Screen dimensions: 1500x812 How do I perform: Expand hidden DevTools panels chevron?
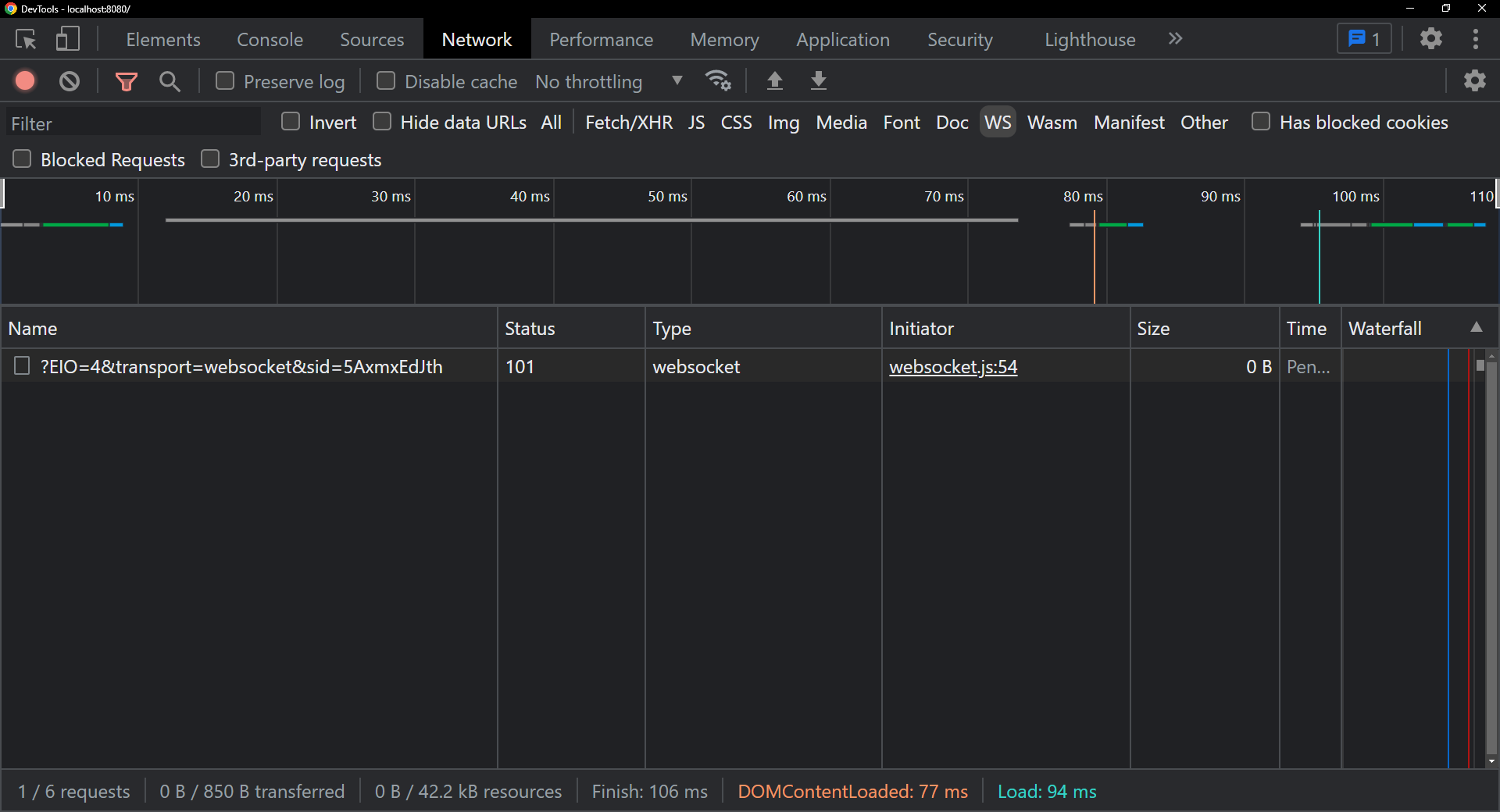pyautogui.click(x=1174, y=38)
